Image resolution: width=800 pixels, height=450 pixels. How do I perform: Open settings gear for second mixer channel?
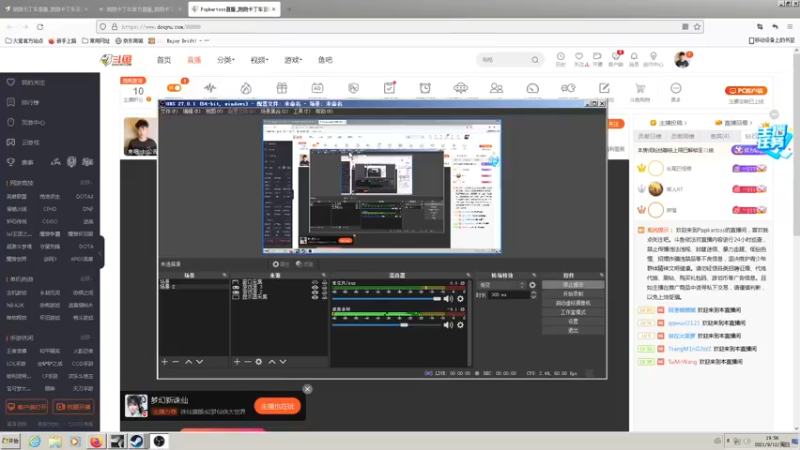click(460, 324)
